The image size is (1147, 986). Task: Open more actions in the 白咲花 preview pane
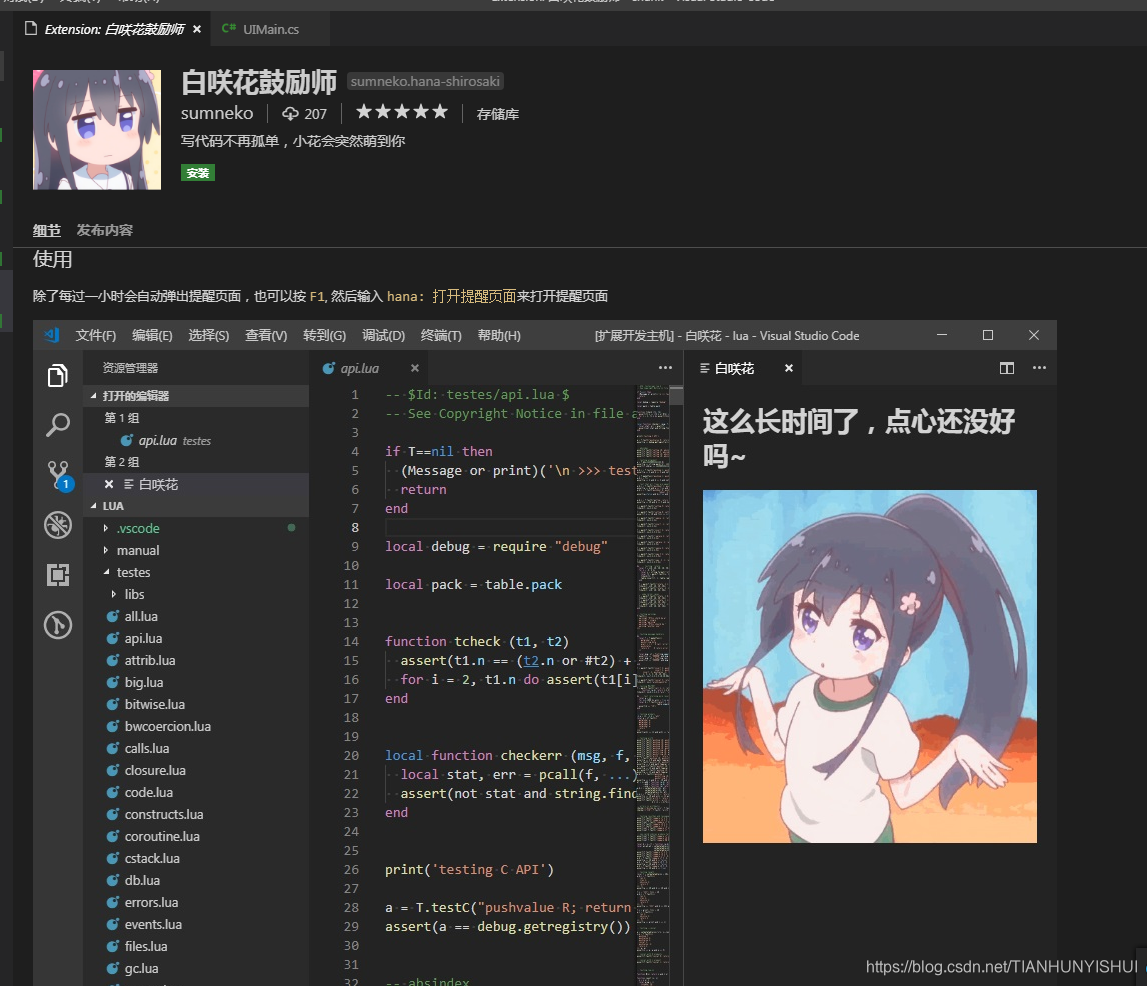[1039, 368]
